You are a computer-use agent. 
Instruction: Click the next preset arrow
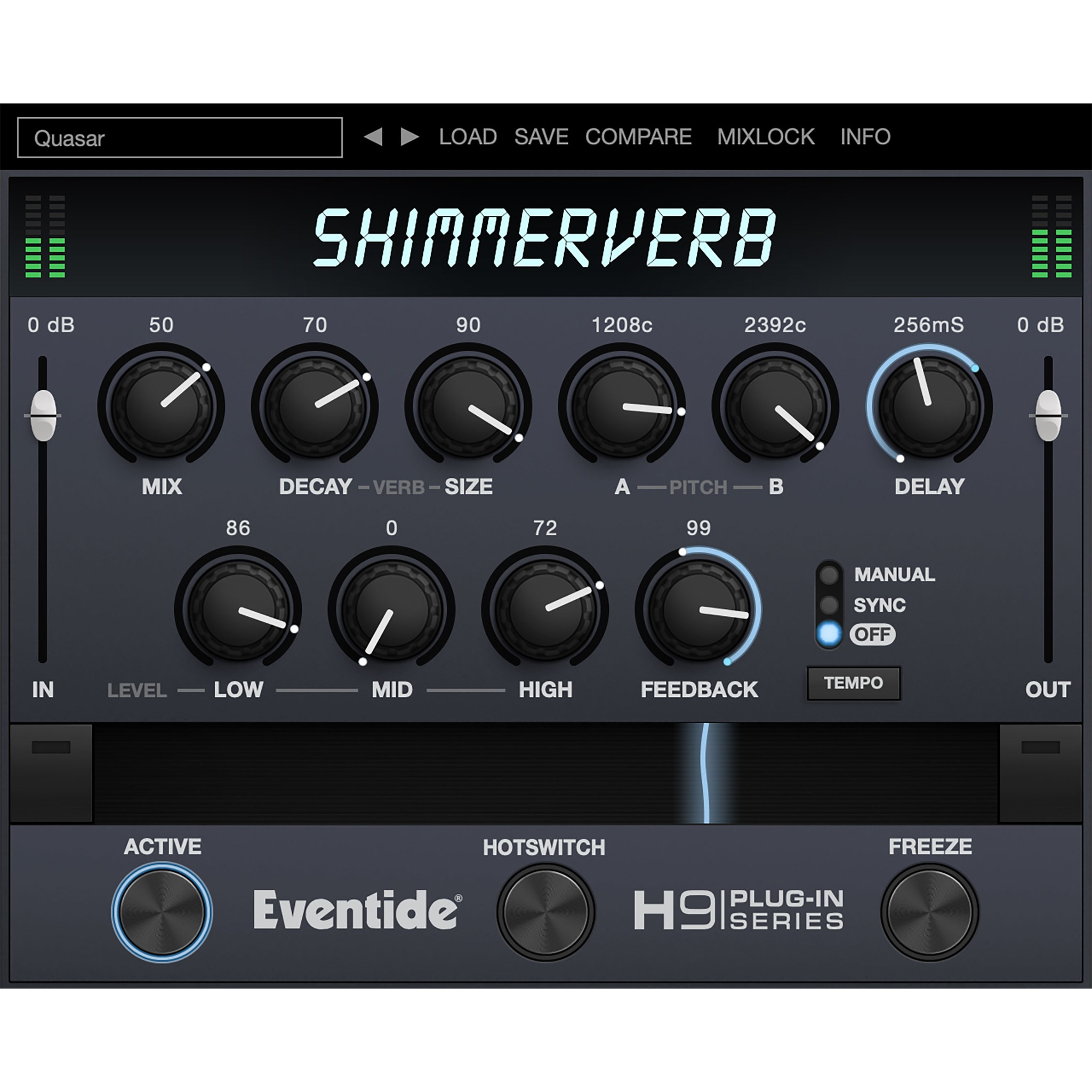(x=408, y=137)
